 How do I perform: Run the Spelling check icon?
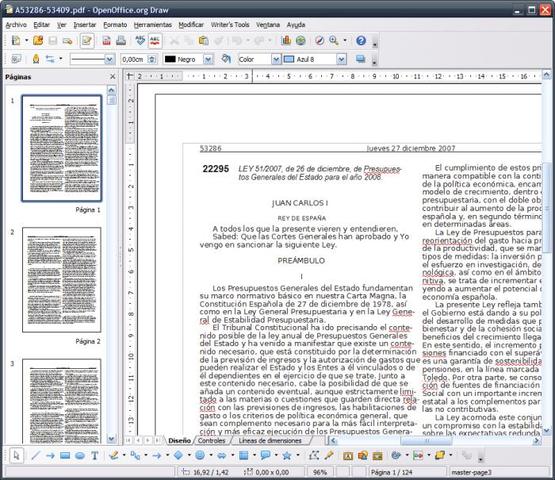141,41
